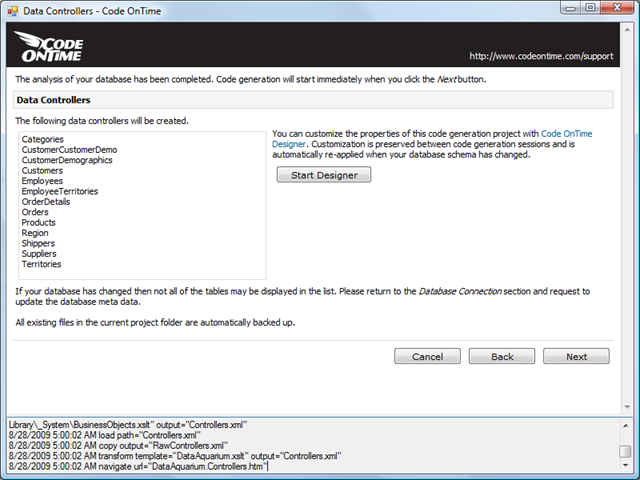Click main page scrollbar down arrow
640x480 pixels.
(627, 407)
